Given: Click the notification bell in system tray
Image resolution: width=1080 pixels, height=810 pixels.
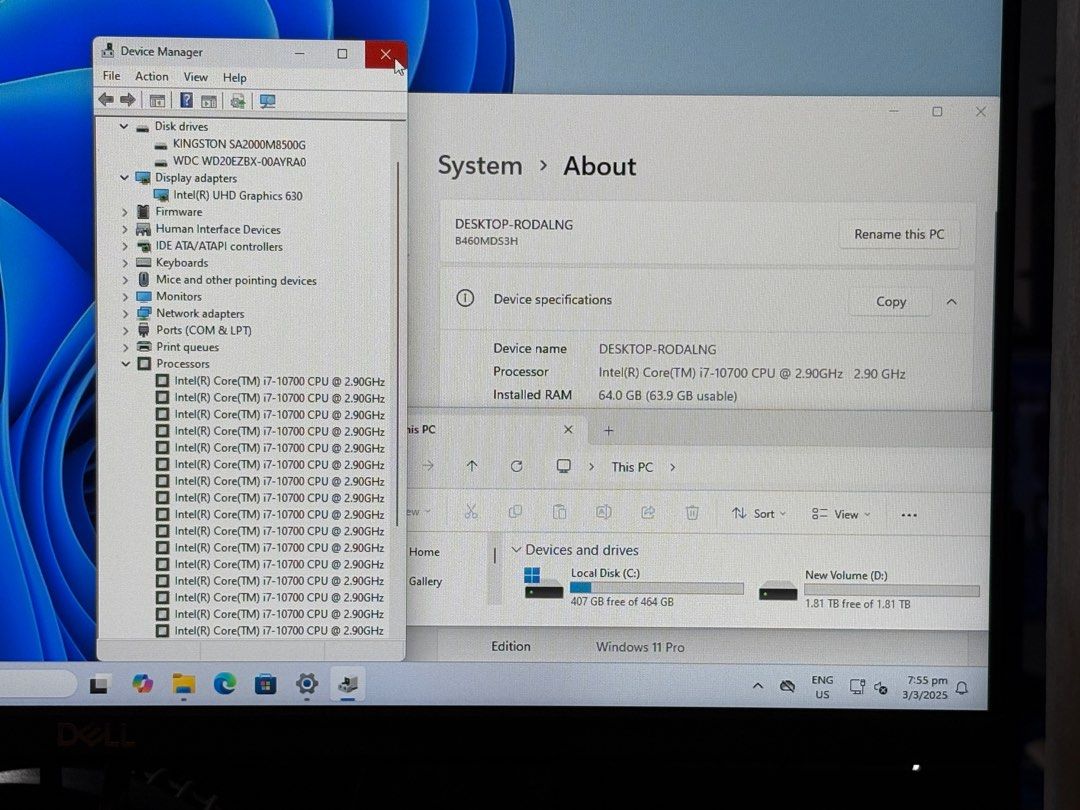Looking at the screenshot, I should [x=961, y=689].
